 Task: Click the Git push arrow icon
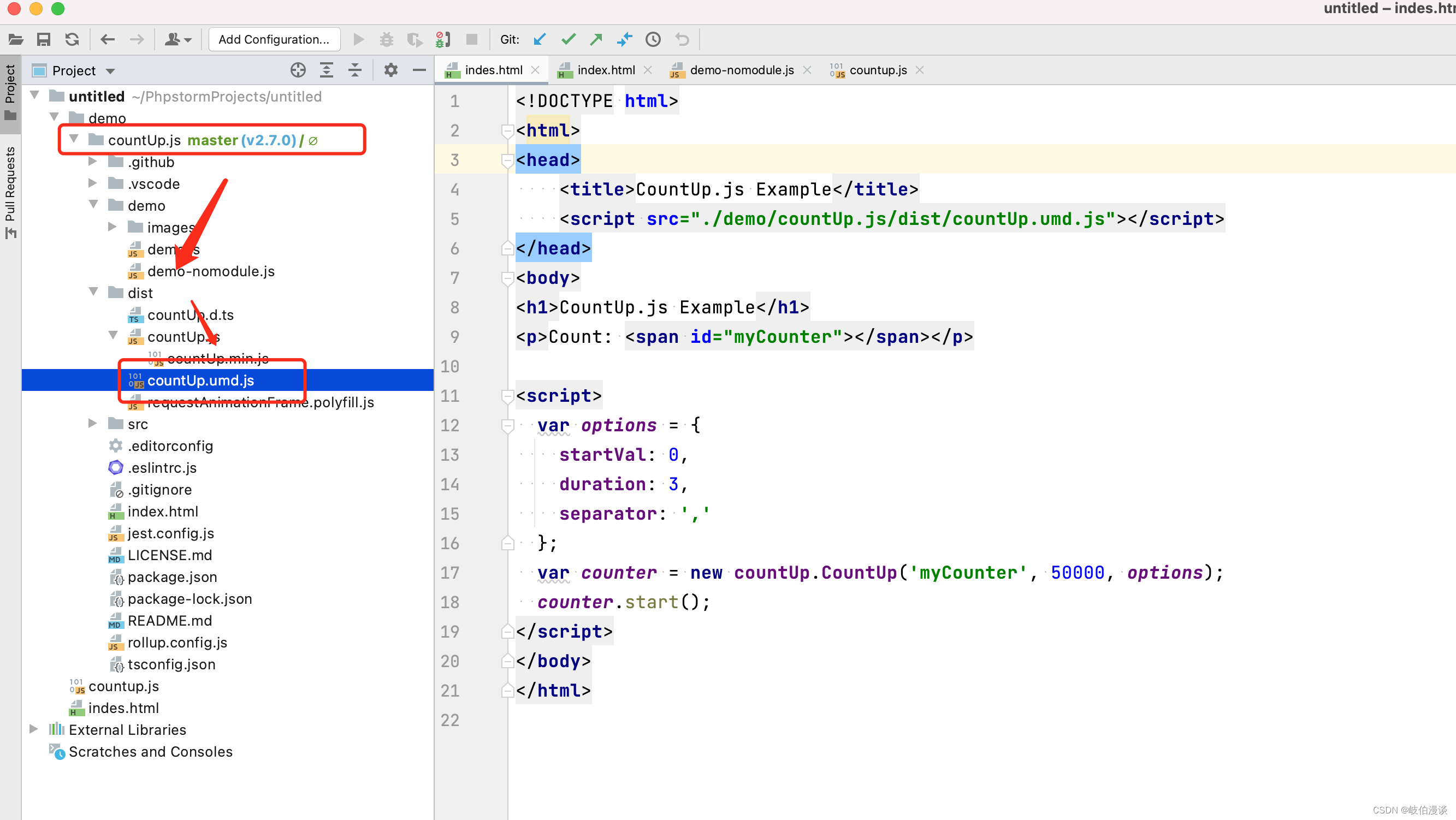[x=596, y=39]
